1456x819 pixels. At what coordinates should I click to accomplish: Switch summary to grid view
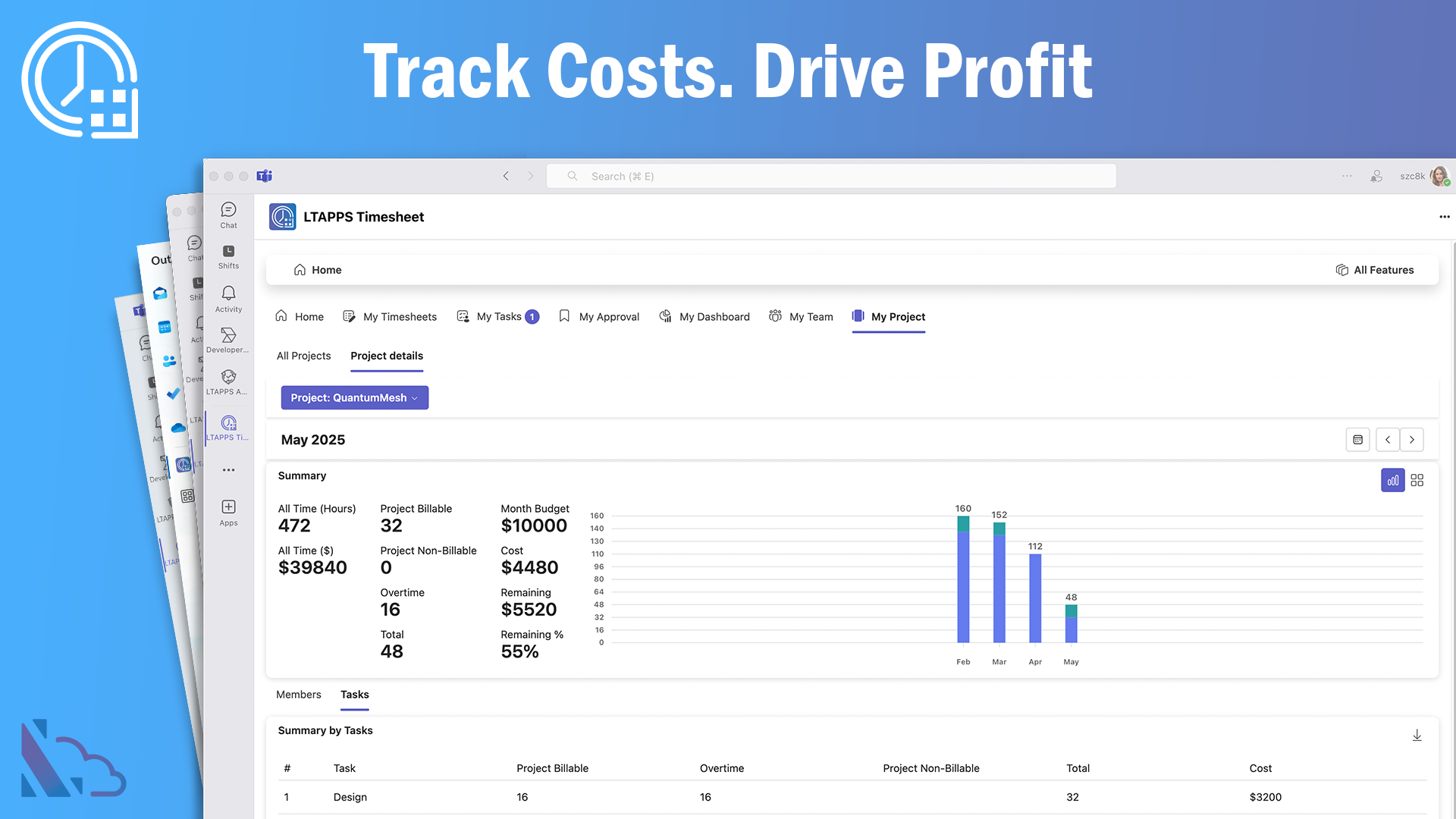1417,480
